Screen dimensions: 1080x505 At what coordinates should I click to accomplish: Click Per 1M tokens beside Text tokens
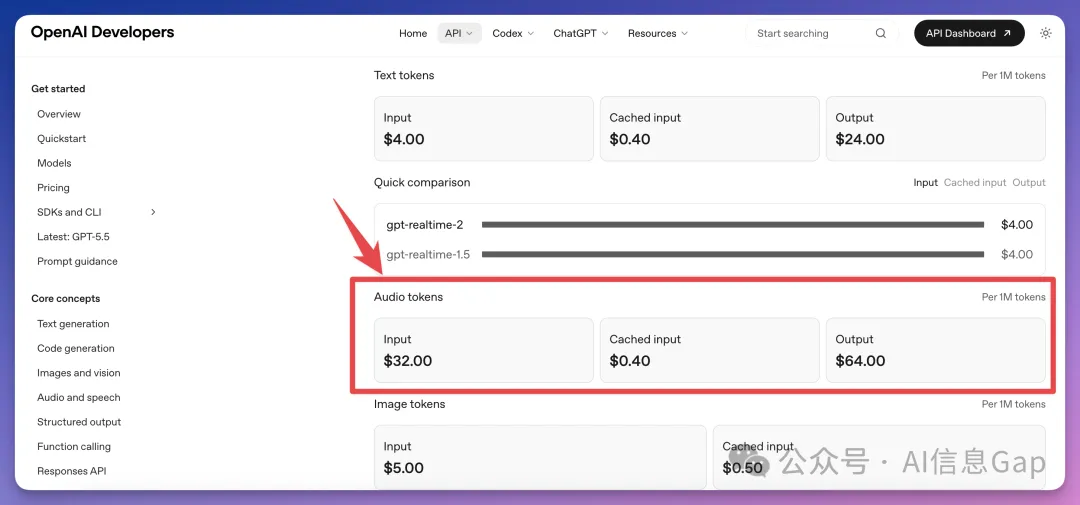1014,76
